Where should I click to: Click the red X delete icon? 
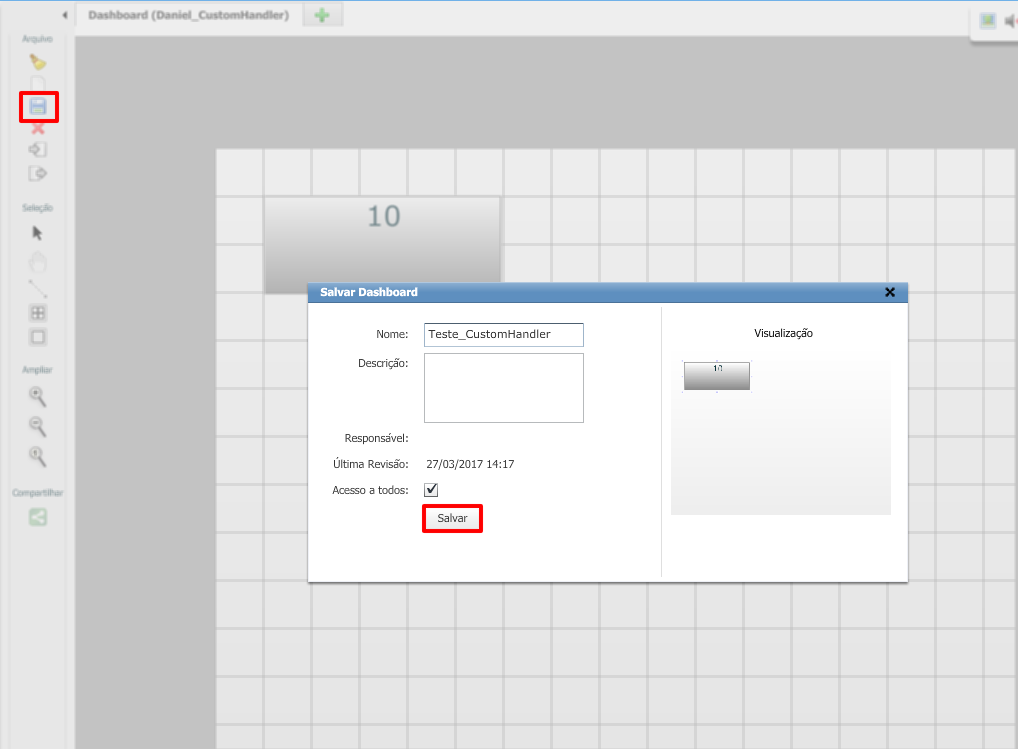[38, 128]
